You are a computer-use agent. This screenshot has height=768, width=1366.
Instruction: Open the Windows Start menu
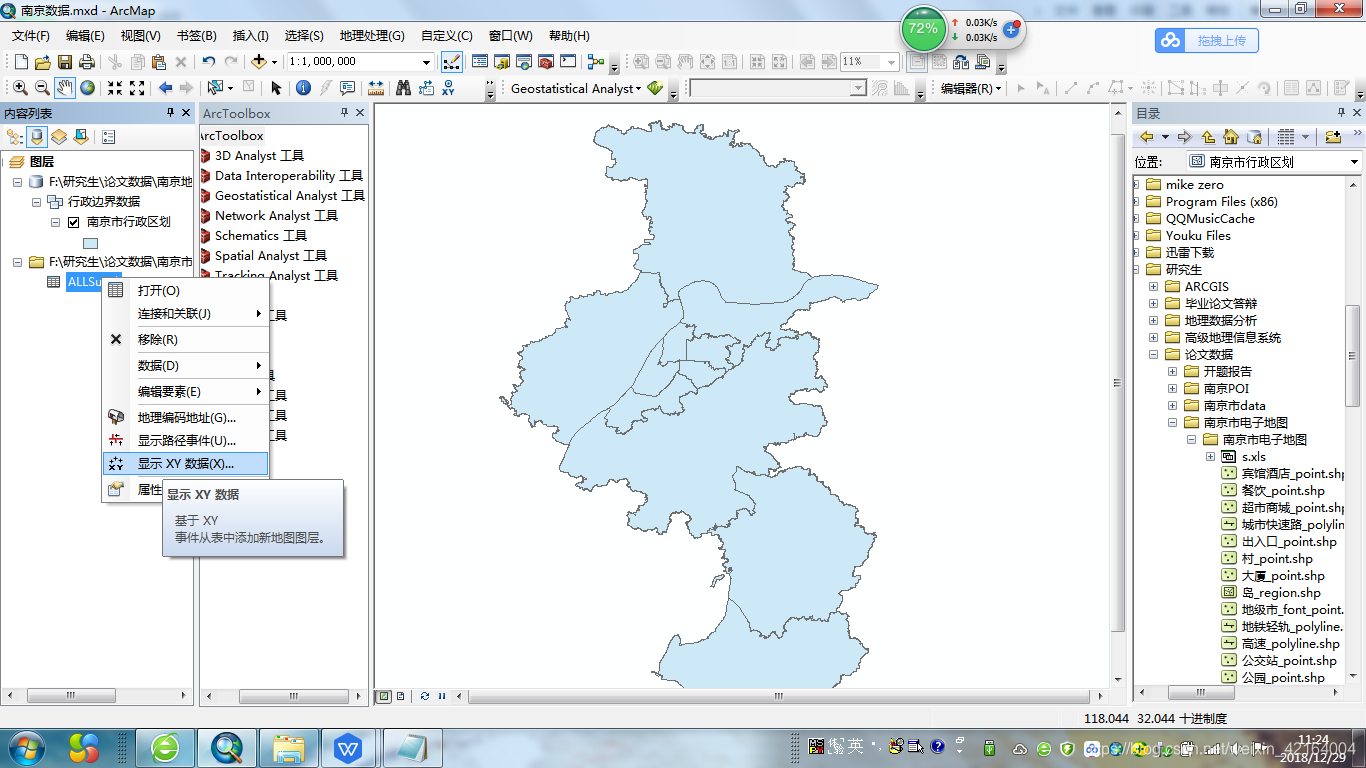(x=25, y=747)
